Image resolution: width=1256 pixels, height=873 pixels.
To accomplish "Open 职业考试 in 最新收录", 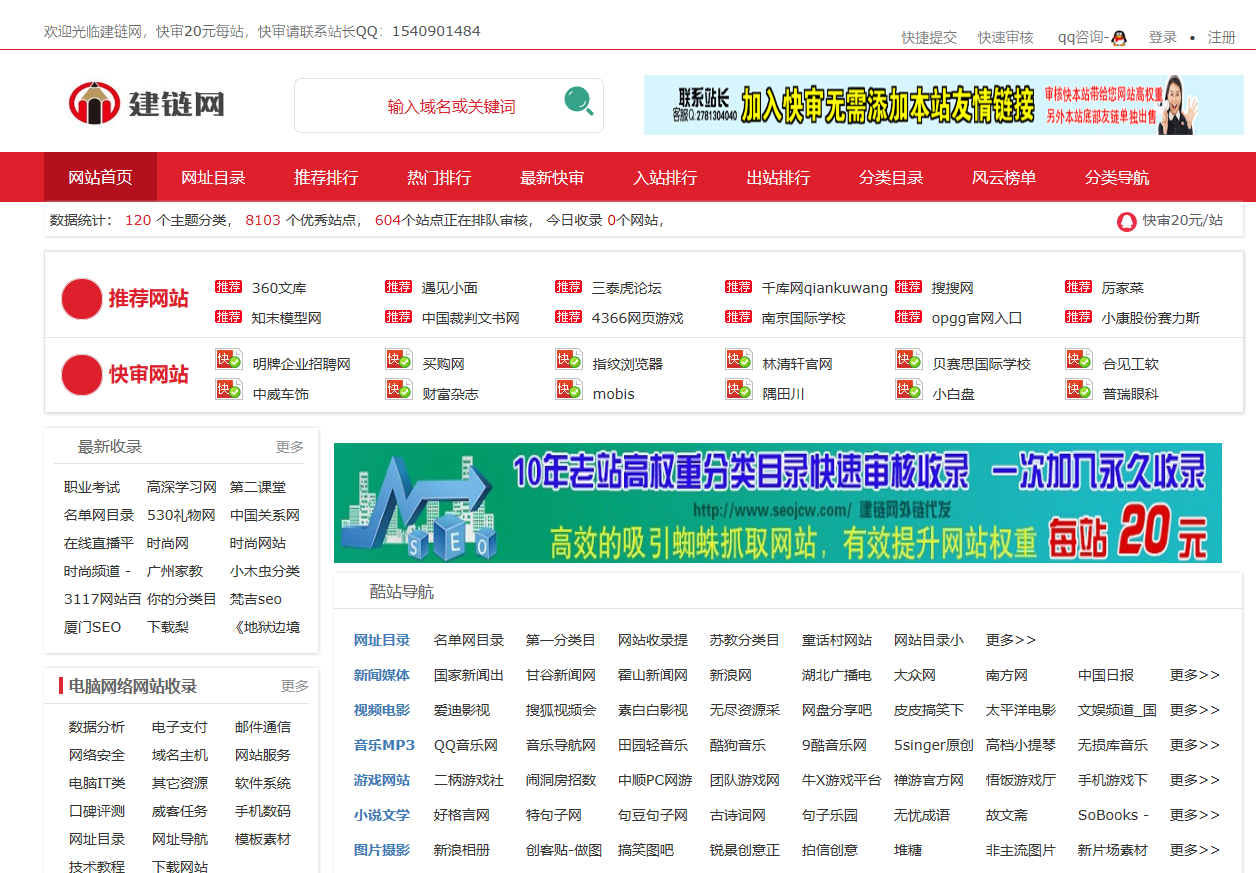I will (x=92, y=487).
